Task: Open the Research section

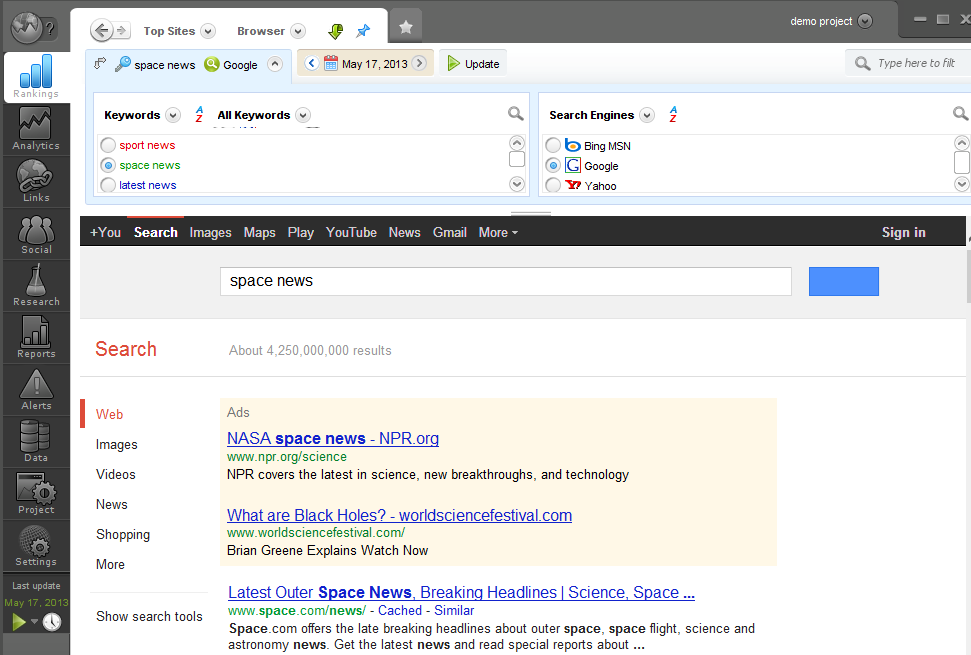Action: coord(36,285)
